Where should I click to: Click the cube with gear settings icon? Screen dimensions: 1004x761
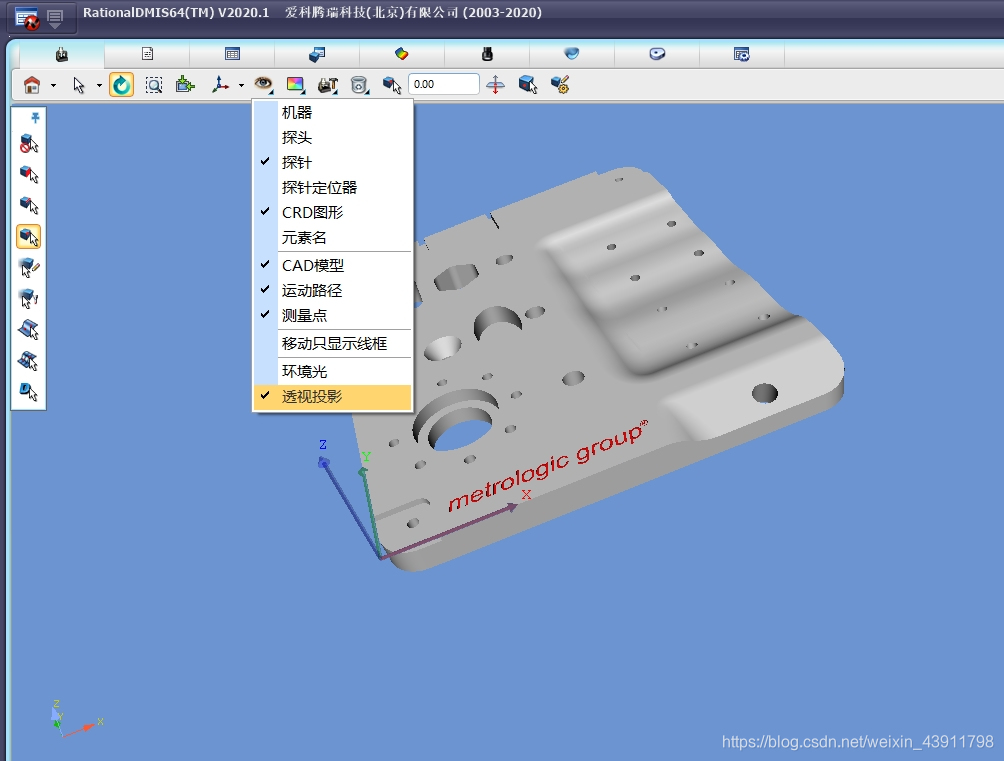click(x=560, y=85)
